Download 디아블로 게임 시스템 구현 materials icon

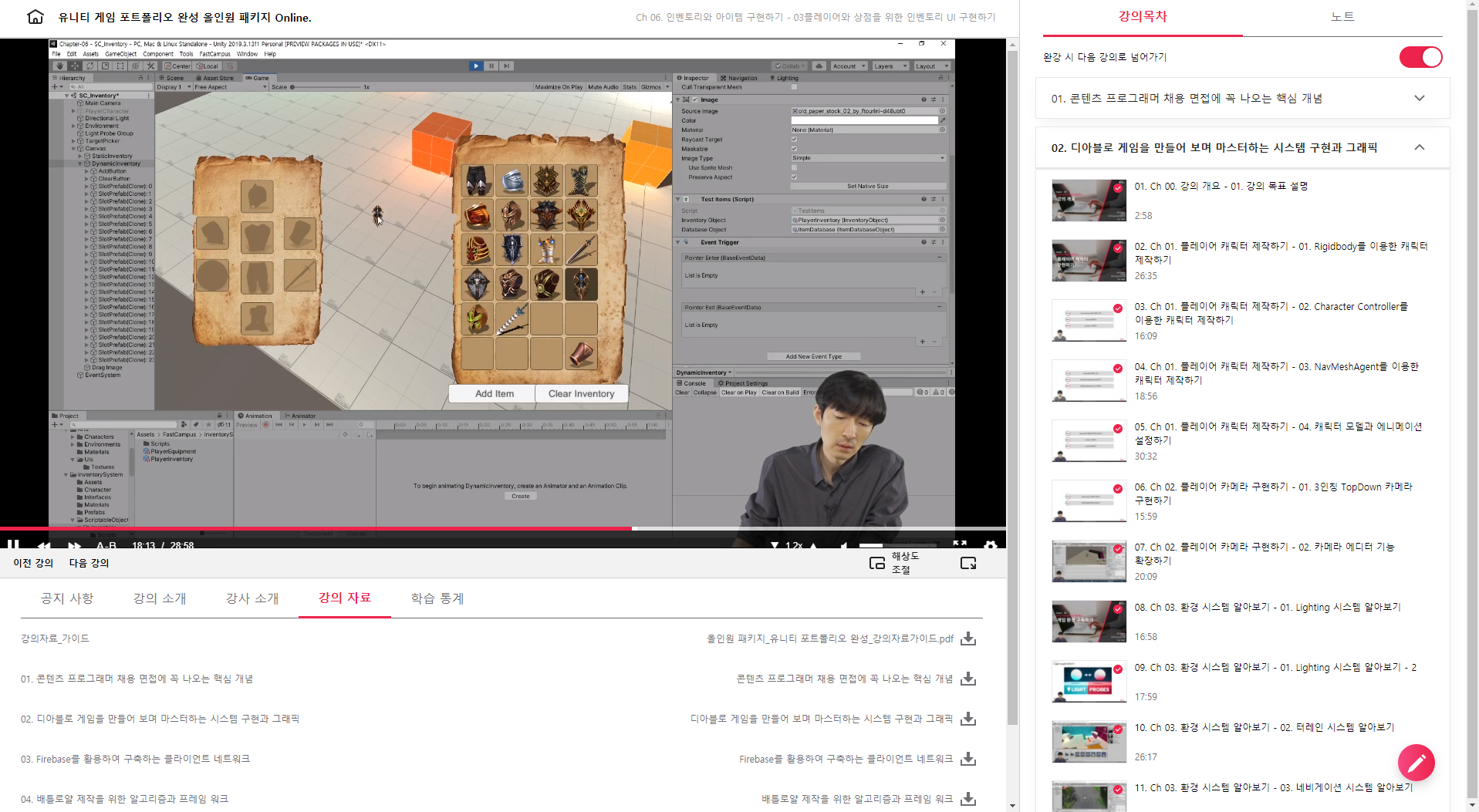click(x=968, y=719)
